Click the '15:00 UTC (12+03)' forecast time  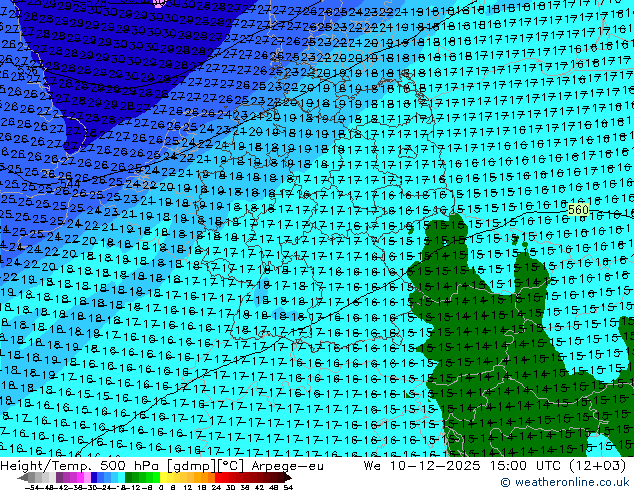558,466
